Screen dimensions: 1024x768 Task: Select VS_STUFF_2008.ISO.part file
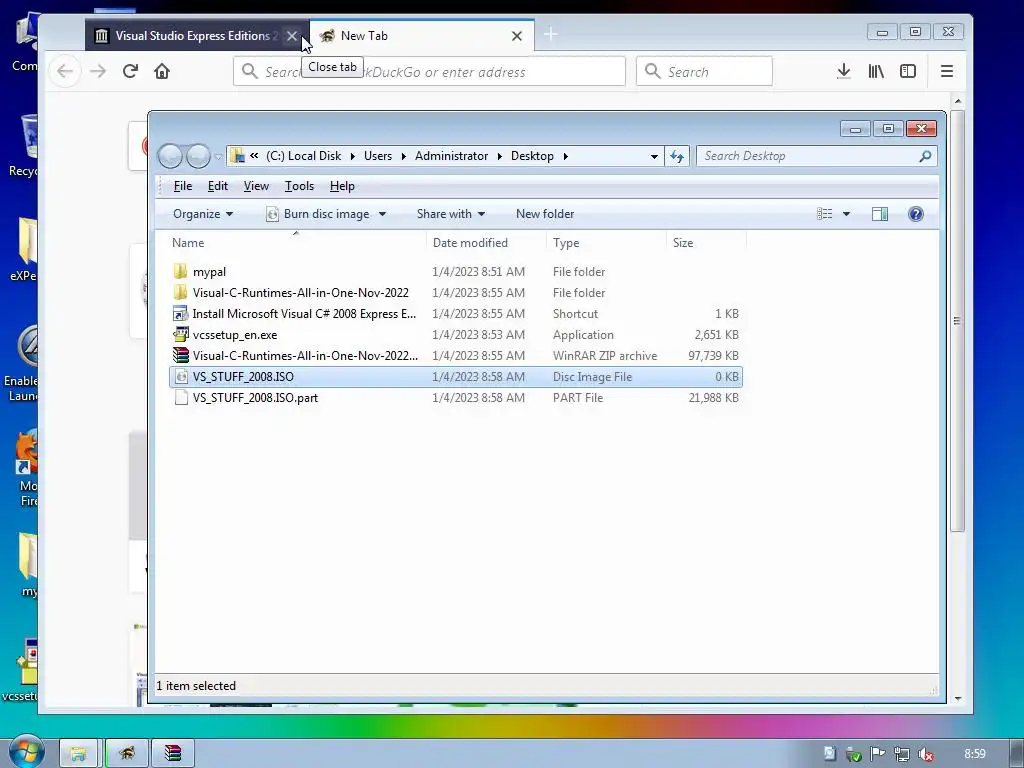(455, 398)
